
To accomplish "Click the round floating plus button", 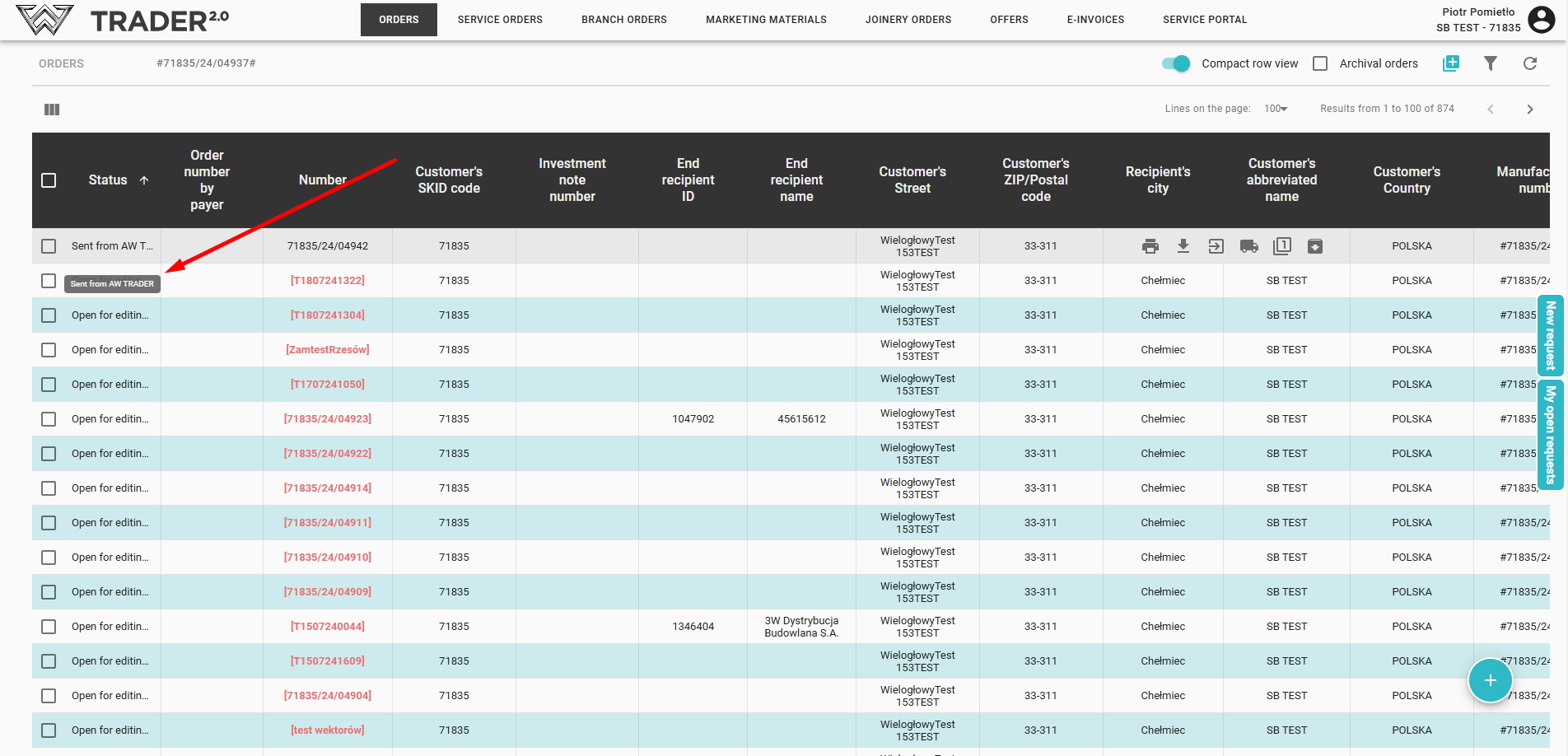I will (x=1490, y=680).
